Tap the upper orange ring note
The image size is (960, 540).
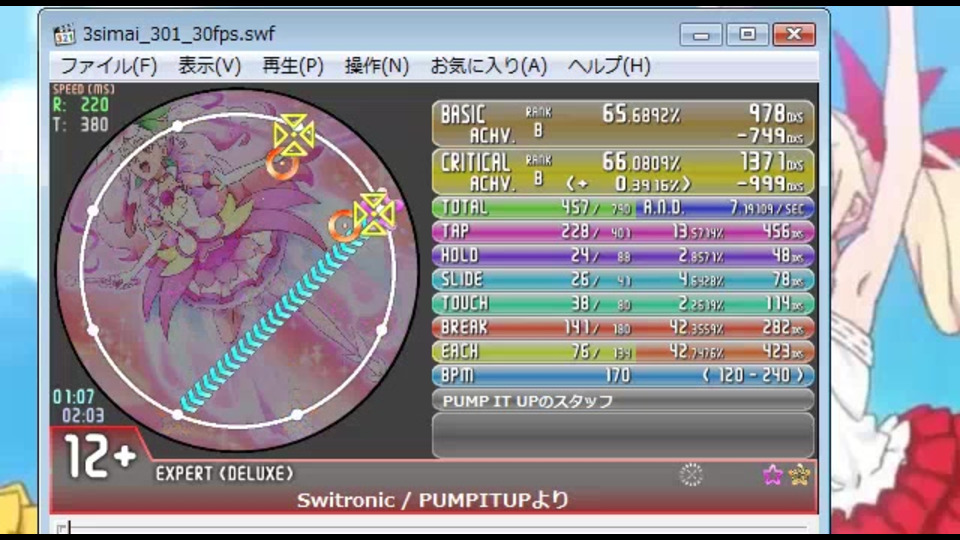point(282,163)
